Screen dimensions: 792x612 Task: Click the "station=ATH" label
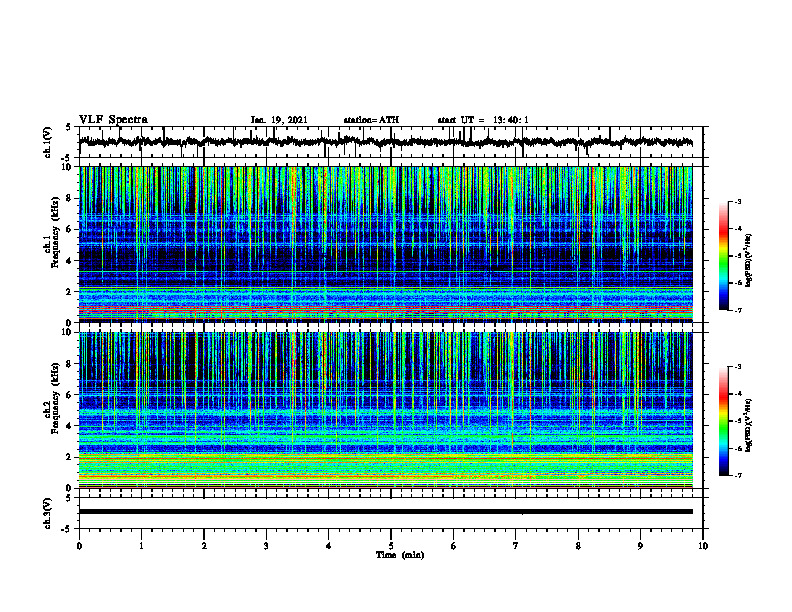click(371, 120)
